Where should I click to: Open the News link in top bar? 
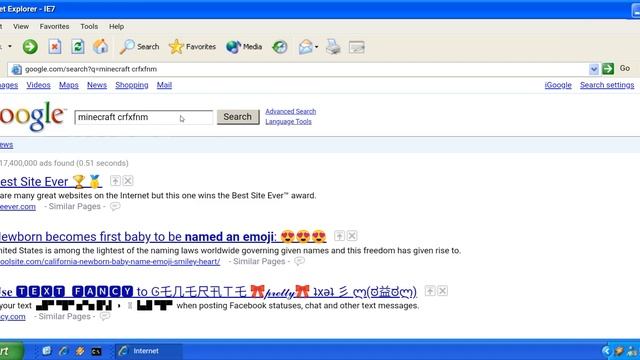click(97, 85)
